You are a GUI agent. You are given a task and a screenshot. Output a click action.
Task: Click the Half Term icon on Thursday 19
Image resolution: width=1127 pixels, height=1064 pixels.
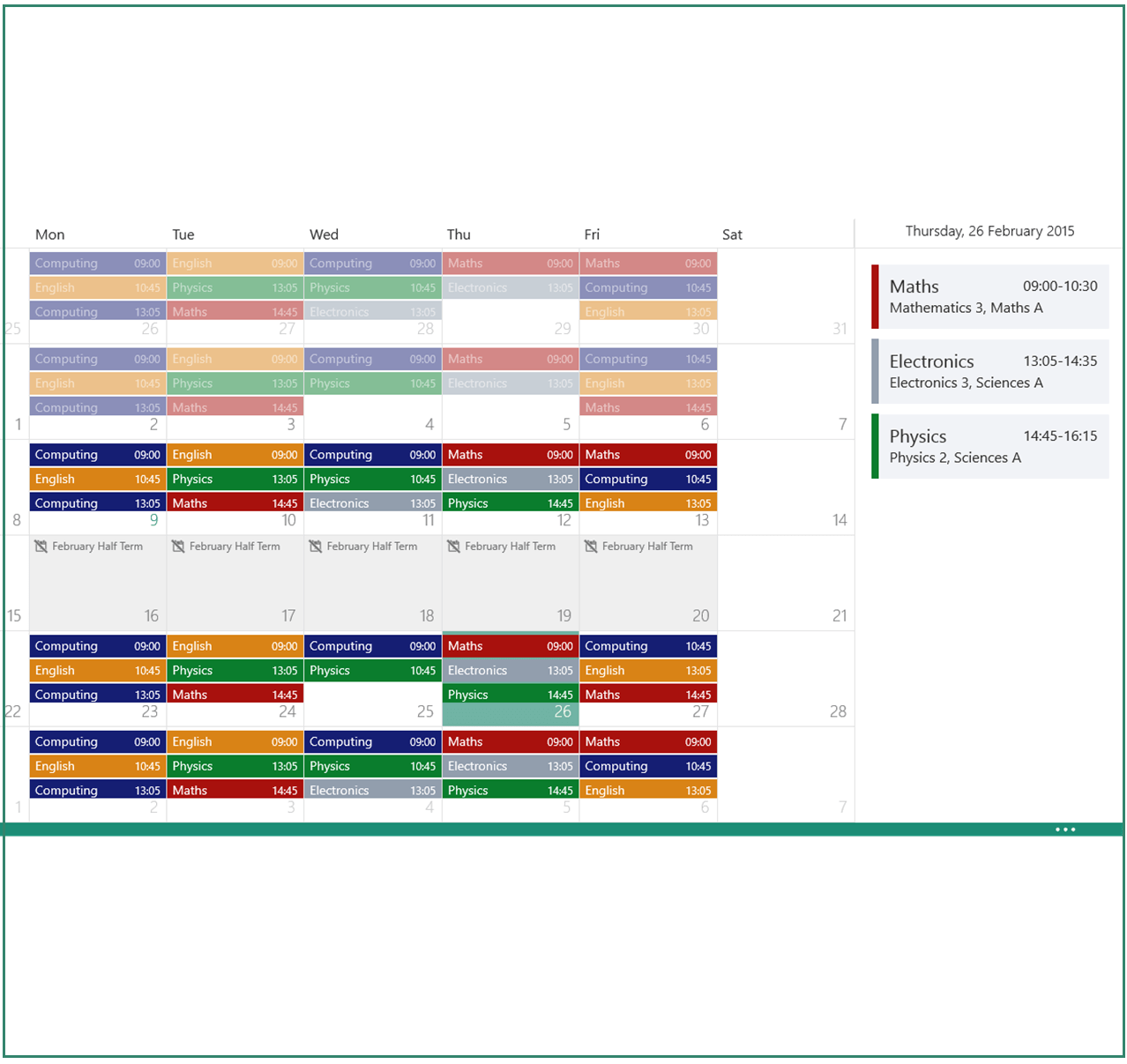point(453,547)
